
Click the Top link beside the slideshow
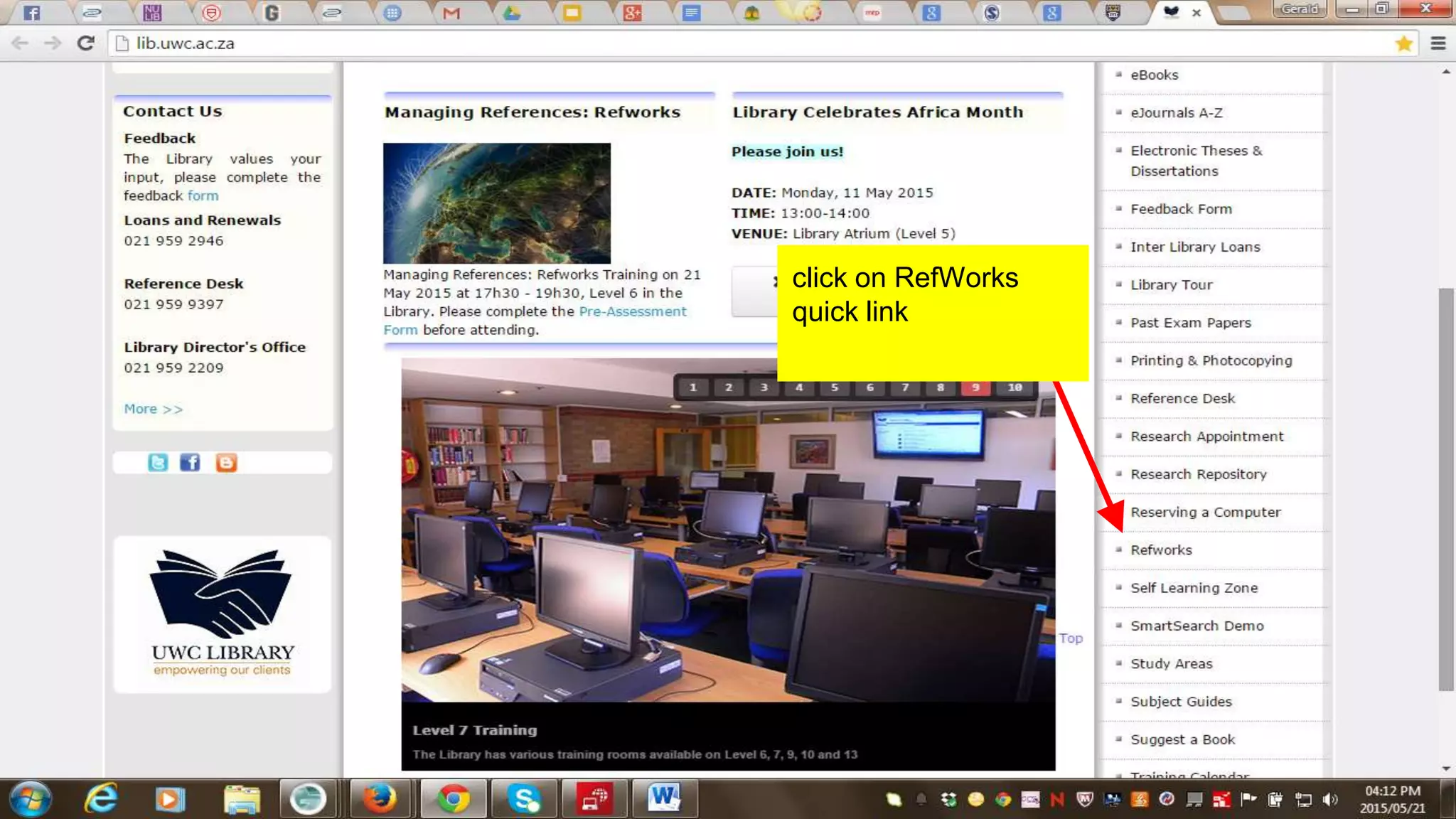1070,638
